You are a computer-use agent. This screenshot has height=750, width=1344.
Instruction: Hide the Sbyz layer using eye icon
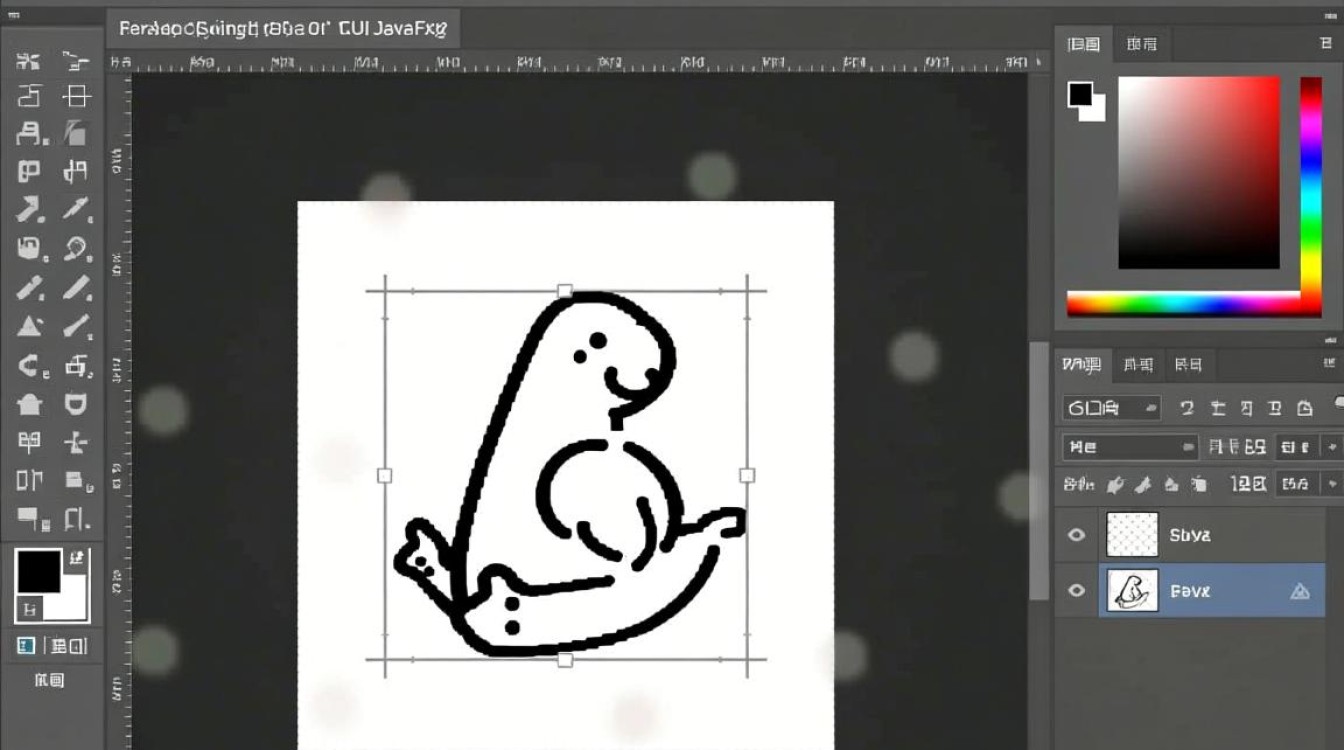point(1076,535)
